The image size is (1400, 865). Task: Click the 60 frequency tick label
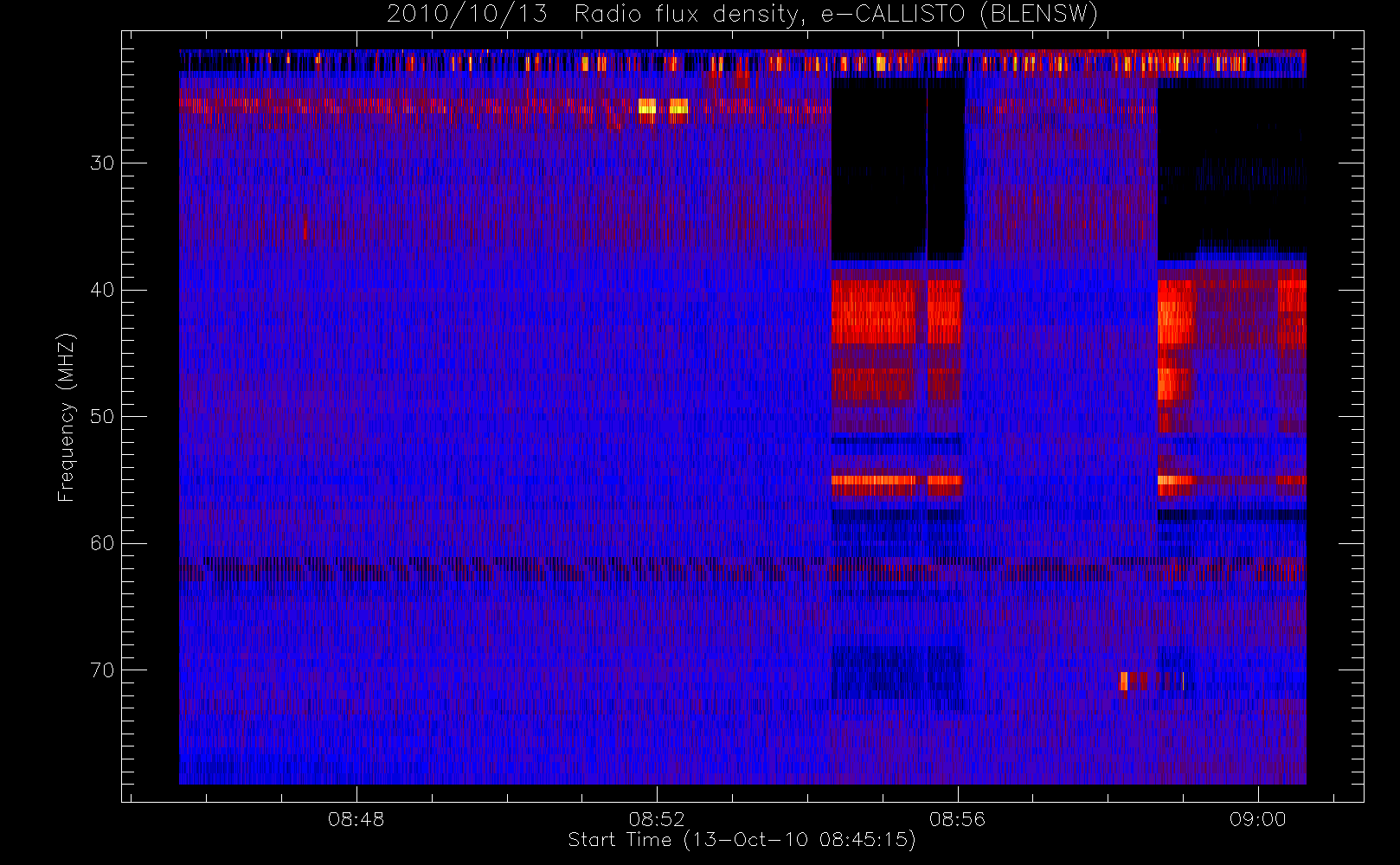coord(102,543)
